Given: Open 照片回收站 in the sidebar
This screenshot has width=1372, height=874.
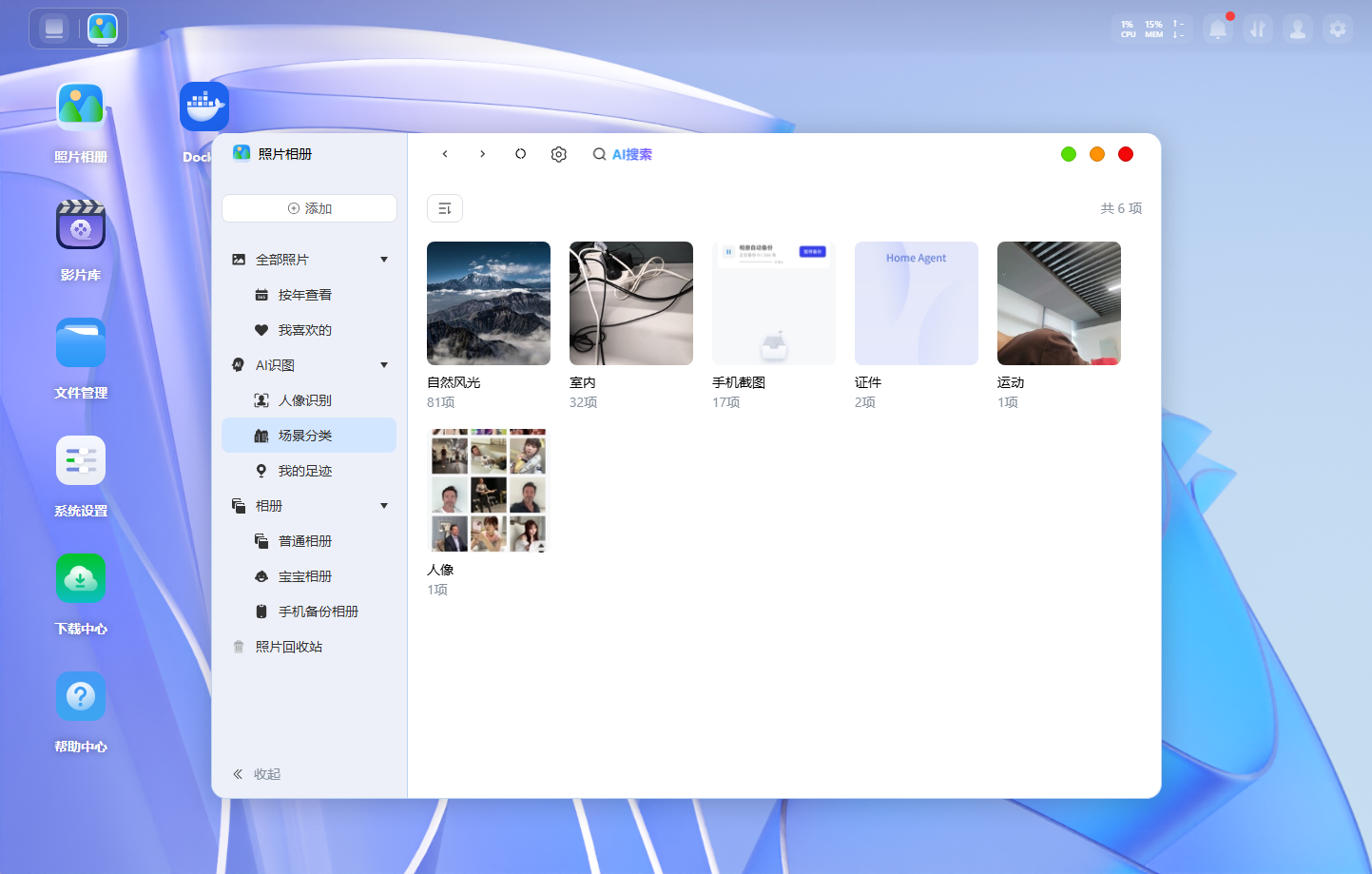Looking at the screenshot, I should pyautogui.click(x=309, y=647).
